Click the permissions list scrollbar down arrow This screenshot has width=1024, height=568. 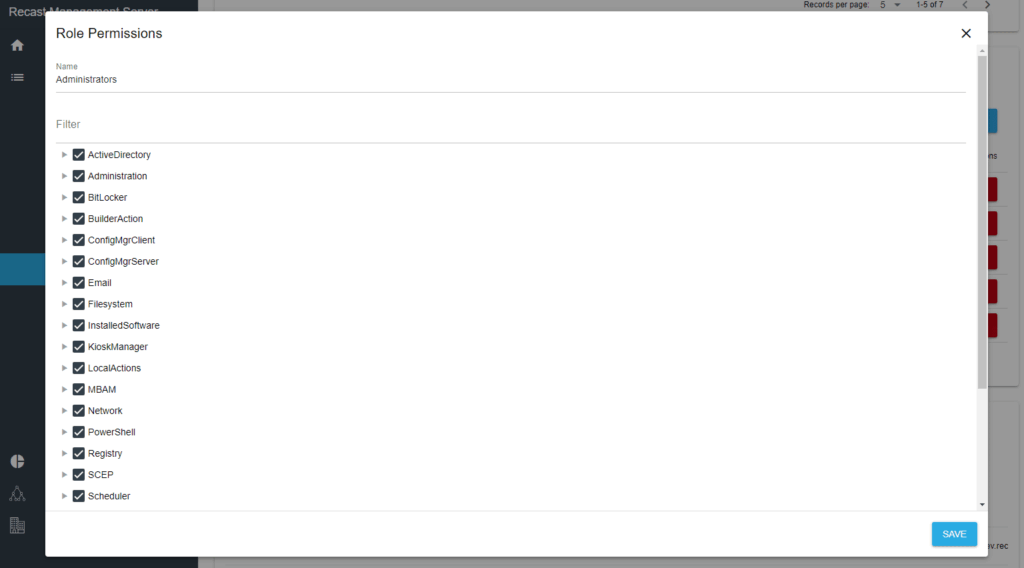982,505
